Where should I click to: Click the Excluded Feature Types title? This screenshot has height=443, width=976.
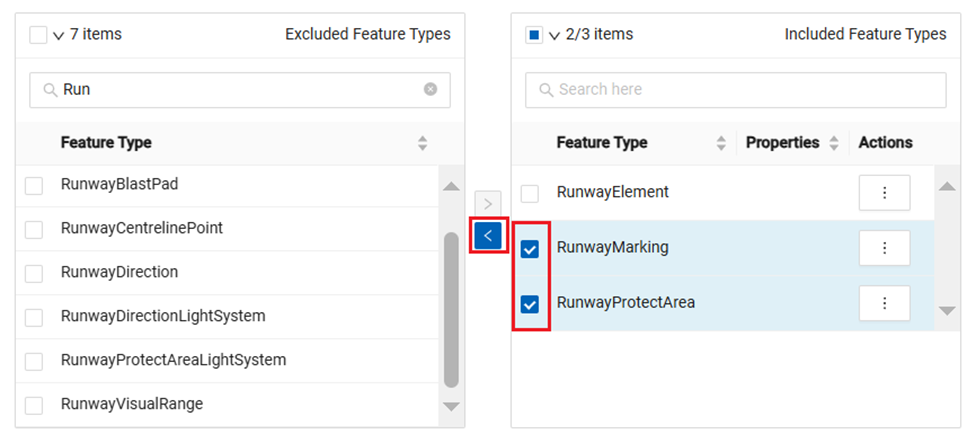coord(368,34)
